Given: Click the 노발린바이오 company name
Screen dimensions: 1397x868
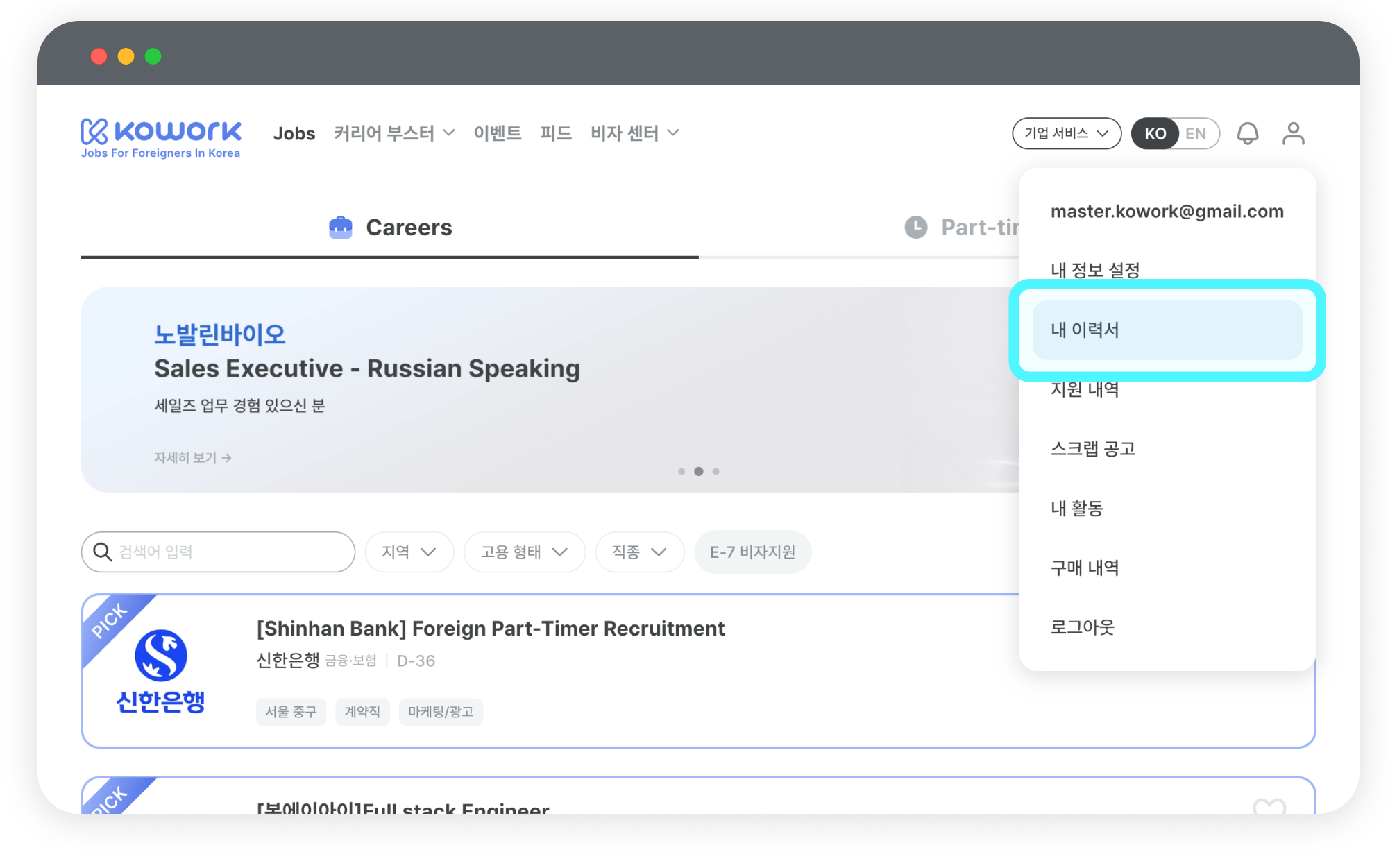Looking at the screenshot, I should [220, 334].
